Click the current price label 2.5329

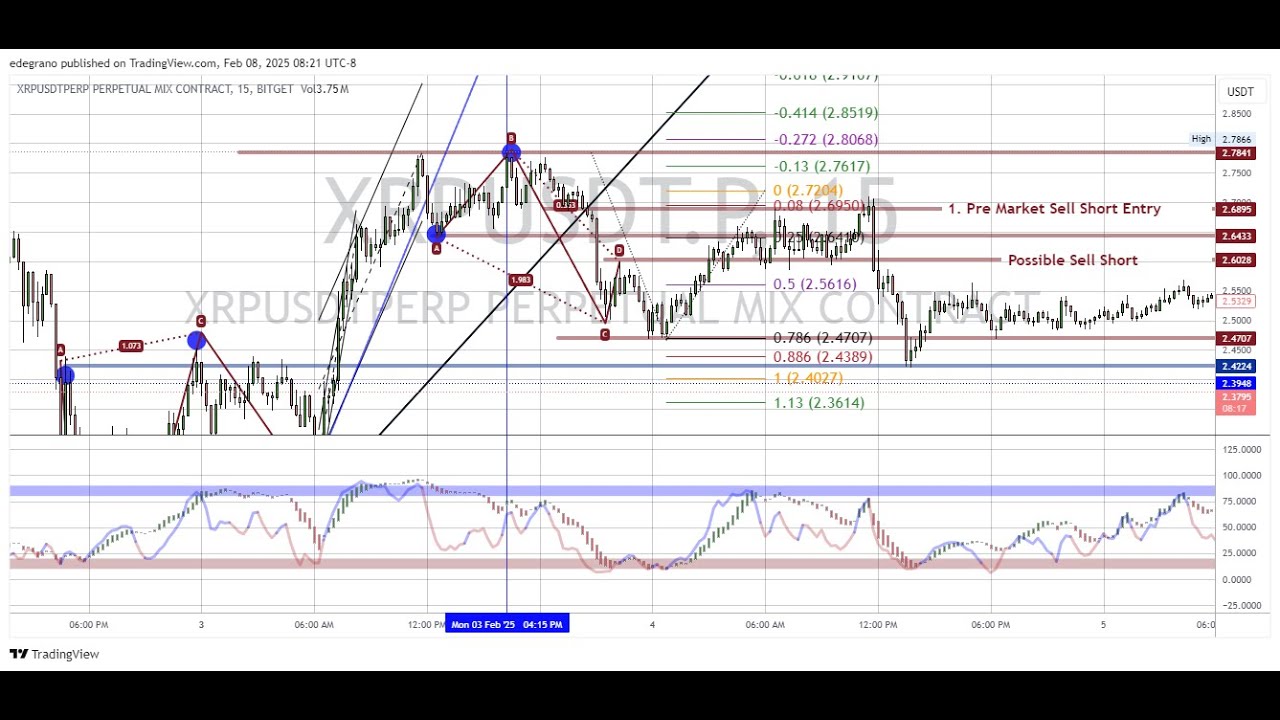1236,300
